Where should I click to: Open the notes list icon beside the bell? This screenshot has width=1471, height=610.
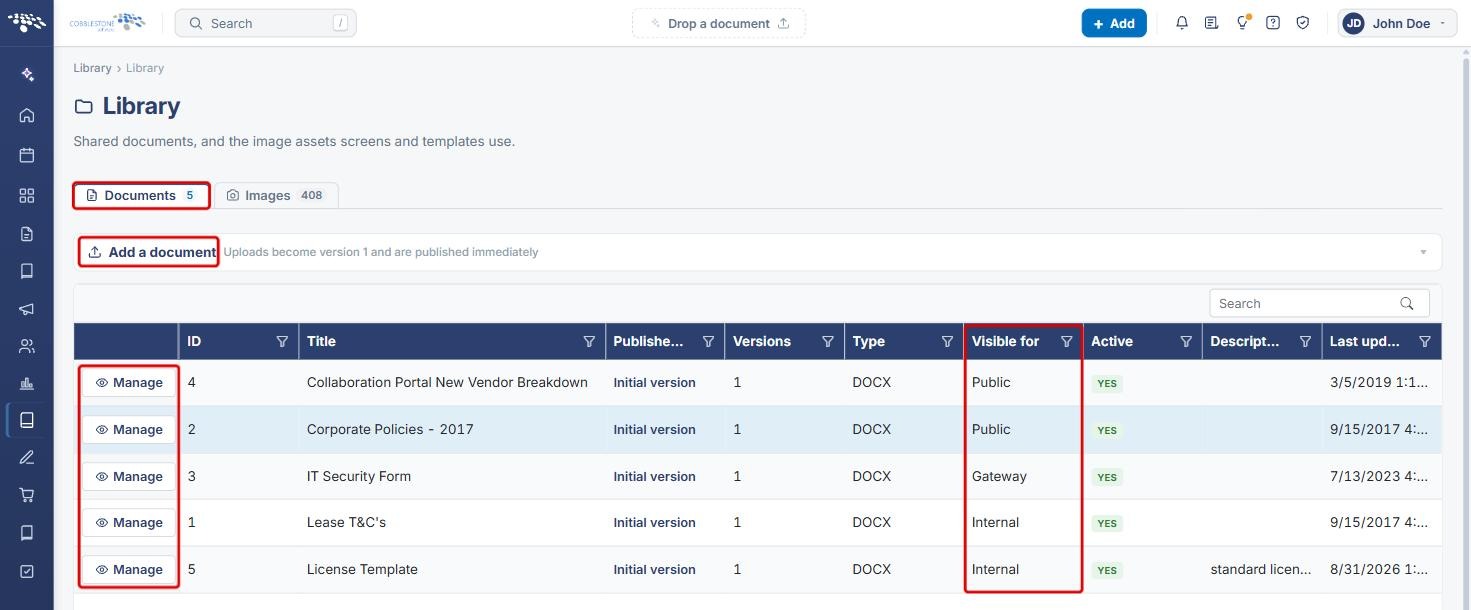tap(1212, 23)
